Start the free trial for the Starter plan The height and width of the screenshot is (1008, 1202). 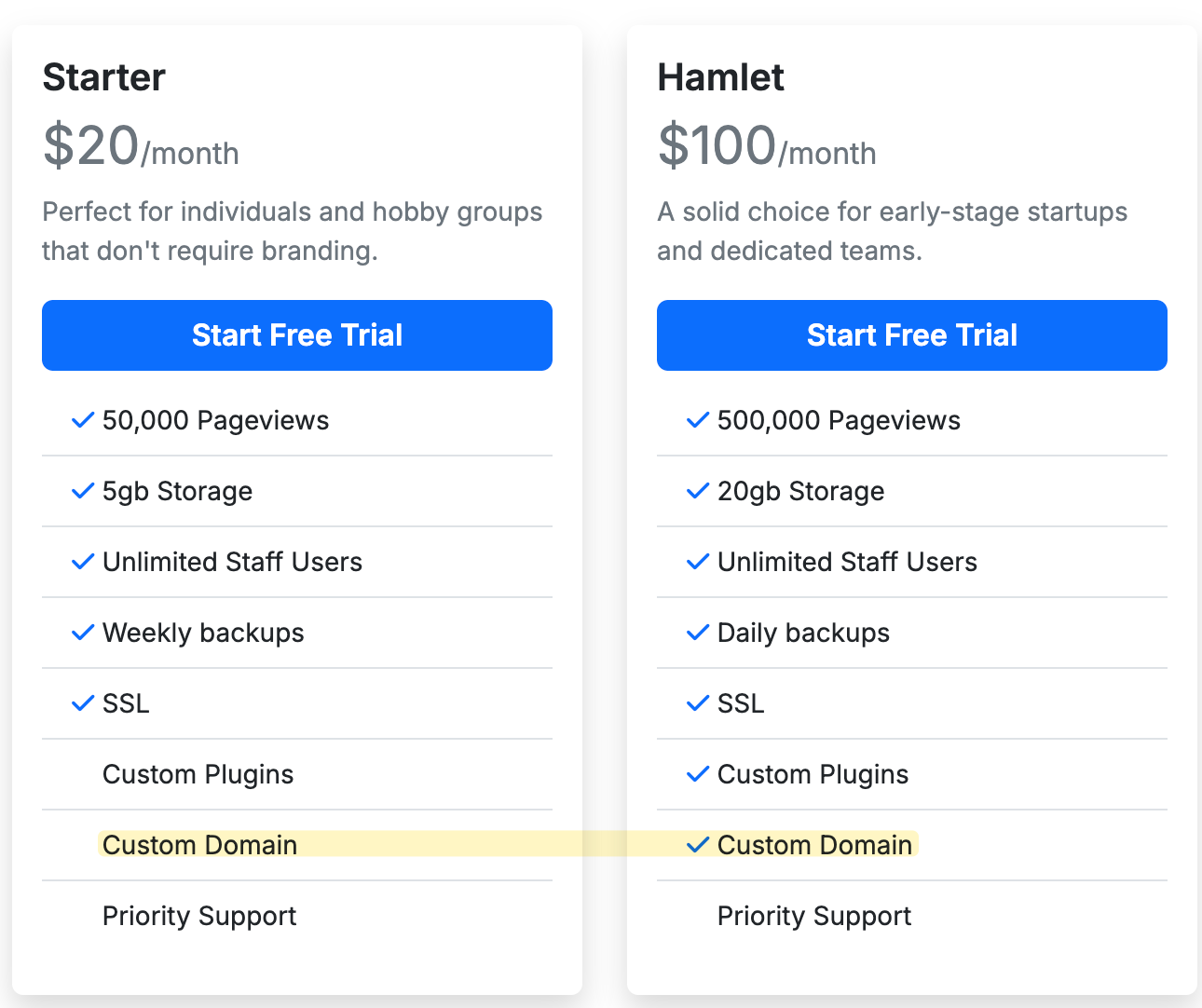(x=297, y=335)
